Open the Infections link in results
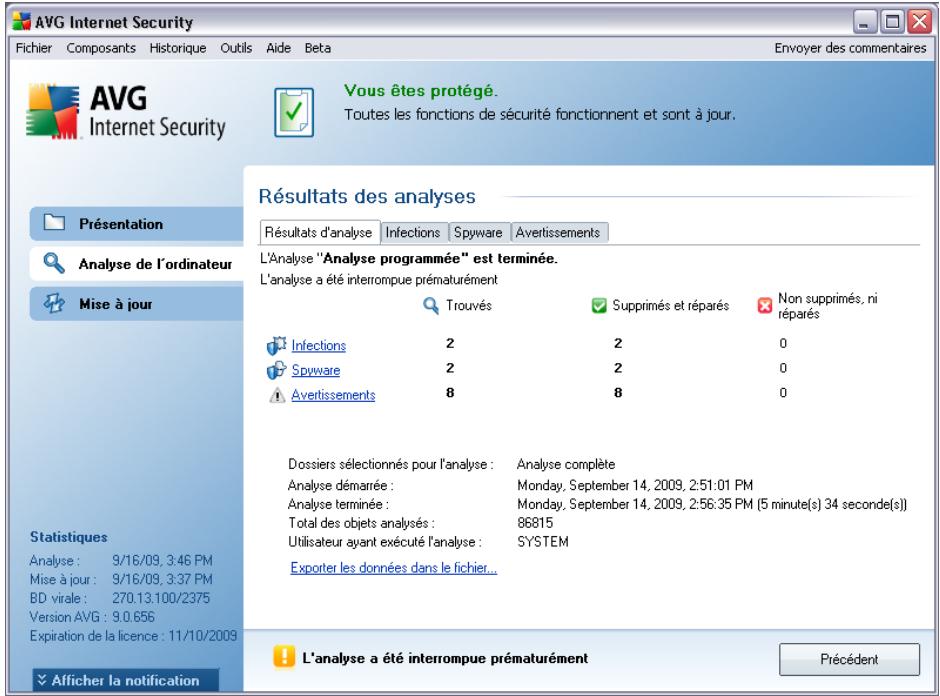940x696 pixels. click(318, 346)
